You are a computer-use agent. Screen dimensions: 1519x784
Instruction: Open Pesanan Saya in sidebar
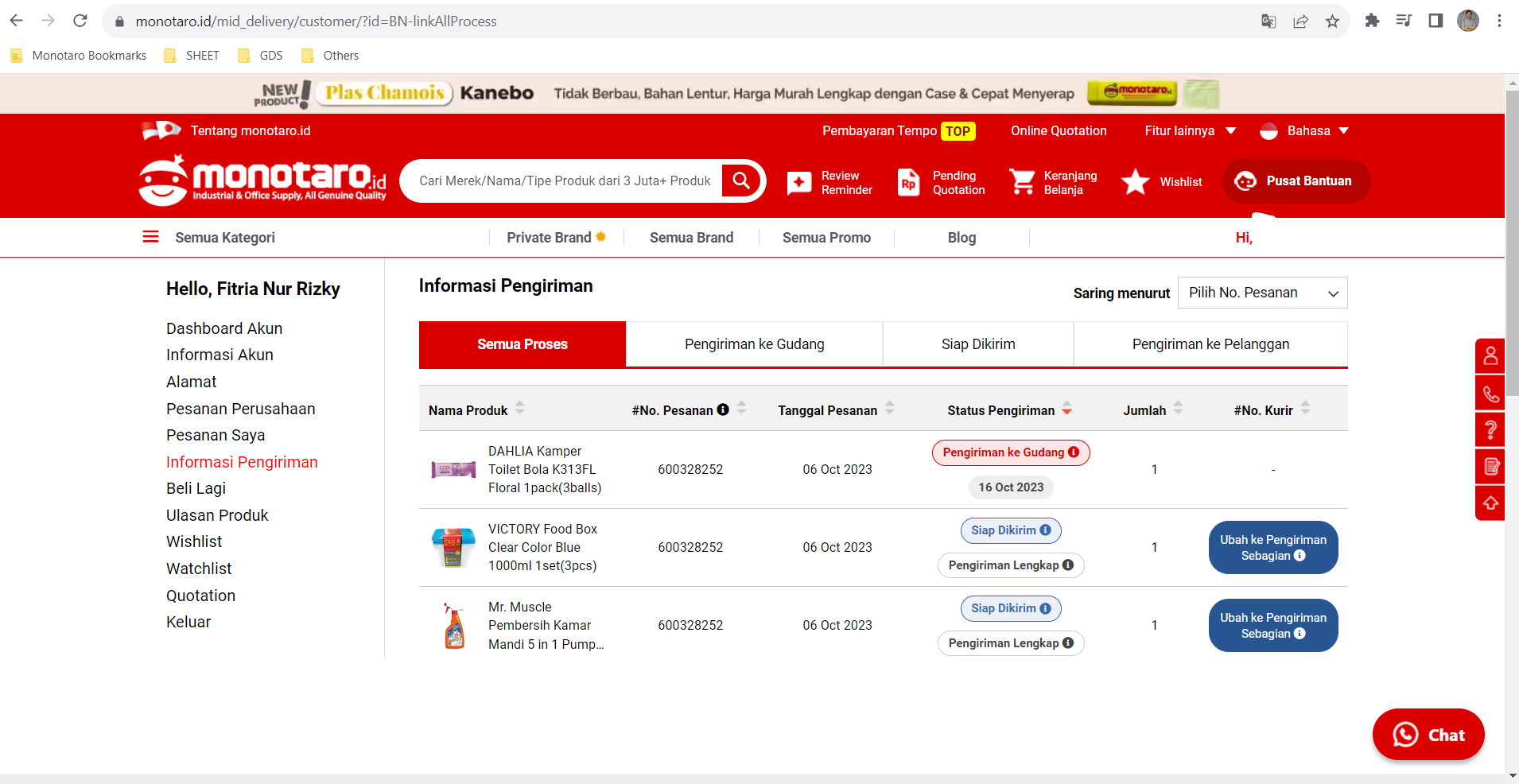point(216,435)
